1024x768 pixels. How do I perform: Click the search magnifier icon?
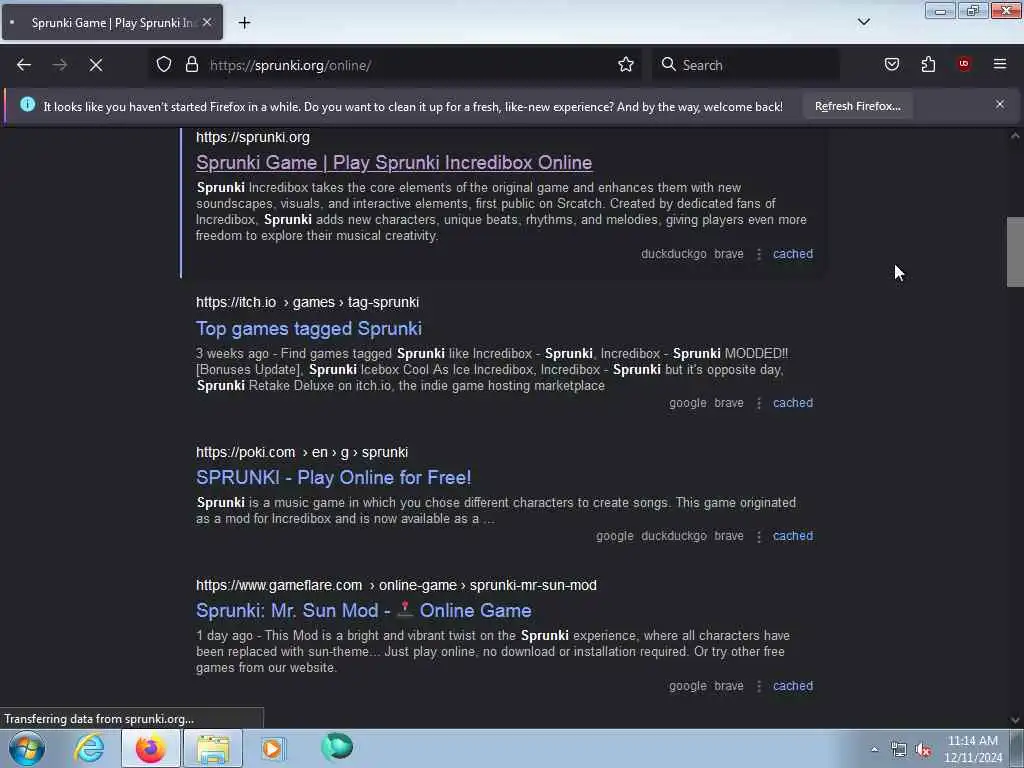click(x=668, y=65)
